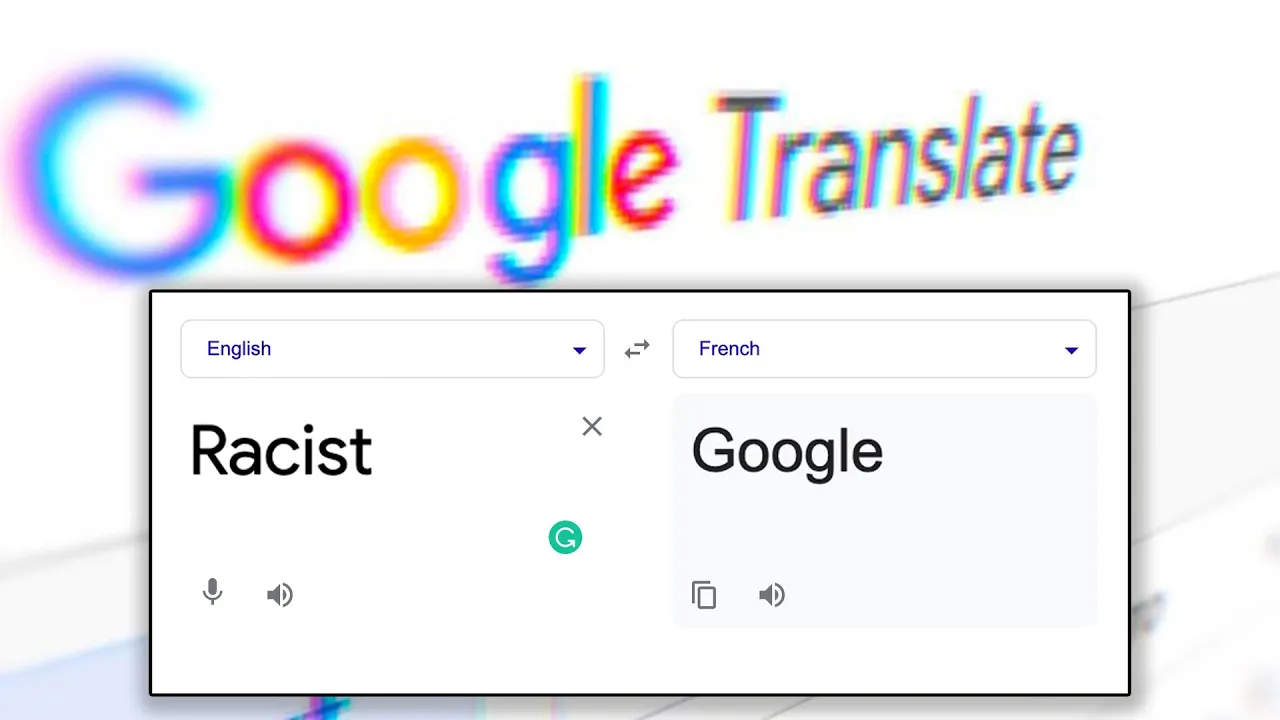Select the English language label
Screen dimensions: 1280x720
239,349
